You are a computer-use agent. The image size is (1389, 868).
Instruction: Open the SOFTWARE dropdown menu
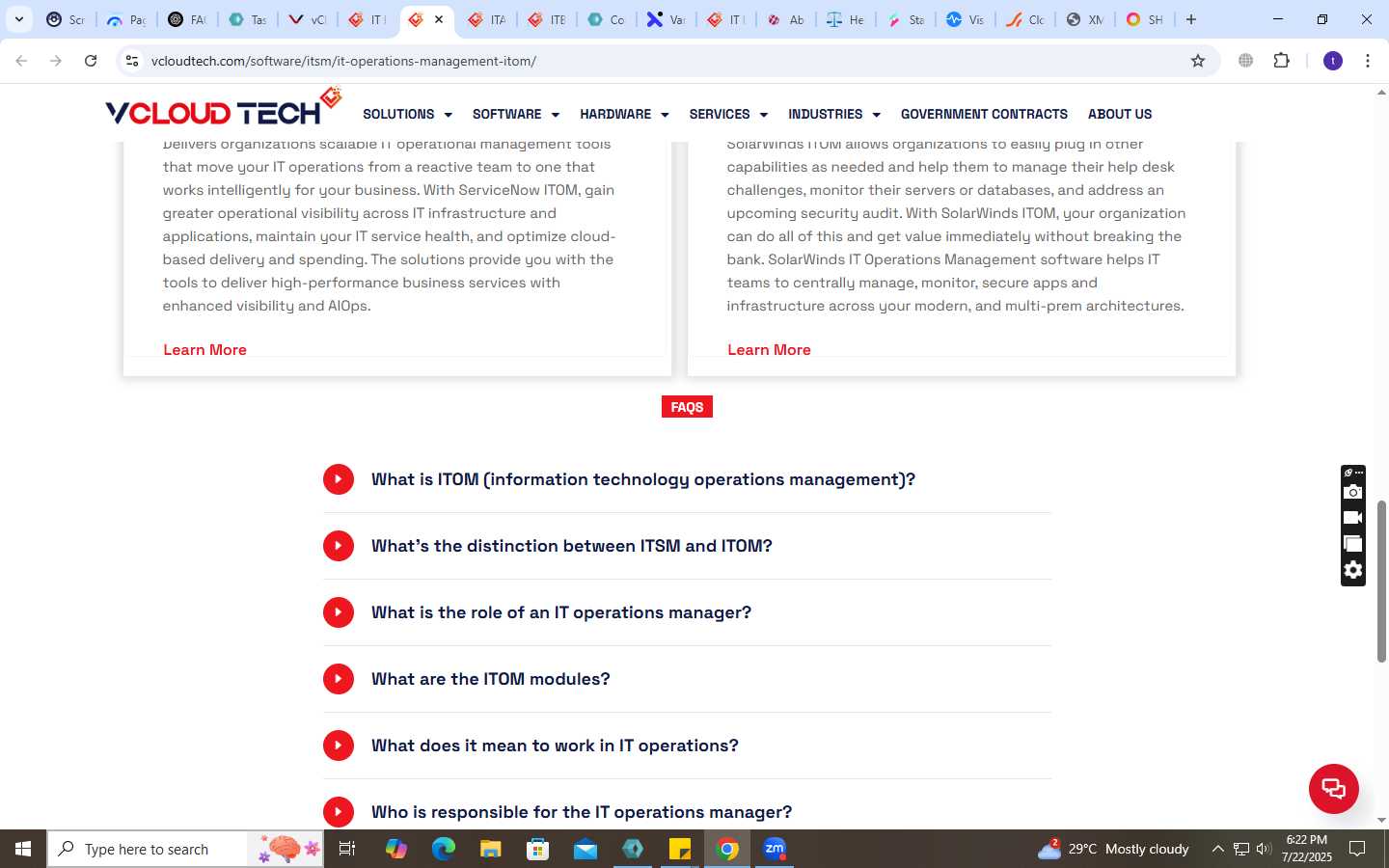click(x=516, y=114)
